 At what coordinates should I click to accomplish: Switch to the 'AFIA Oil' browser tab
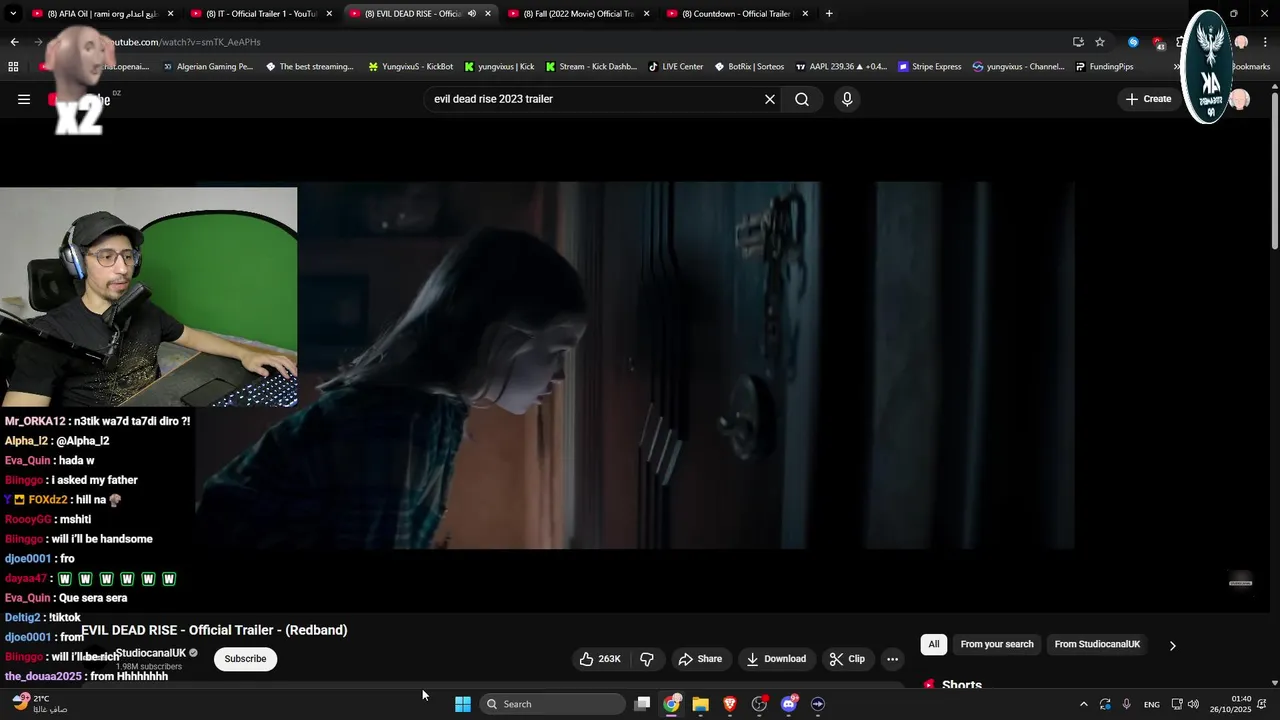(102, 14)
